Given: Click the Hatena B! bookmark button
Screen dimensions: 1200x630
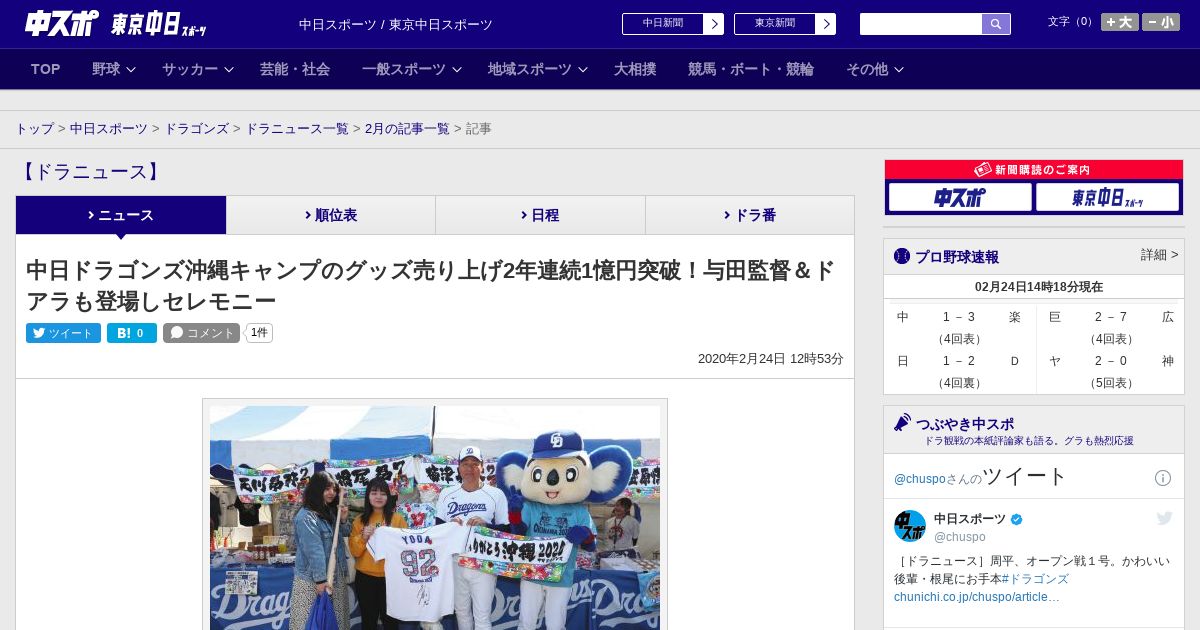Looking at the screenshot, I should click(x=132, y=333).
